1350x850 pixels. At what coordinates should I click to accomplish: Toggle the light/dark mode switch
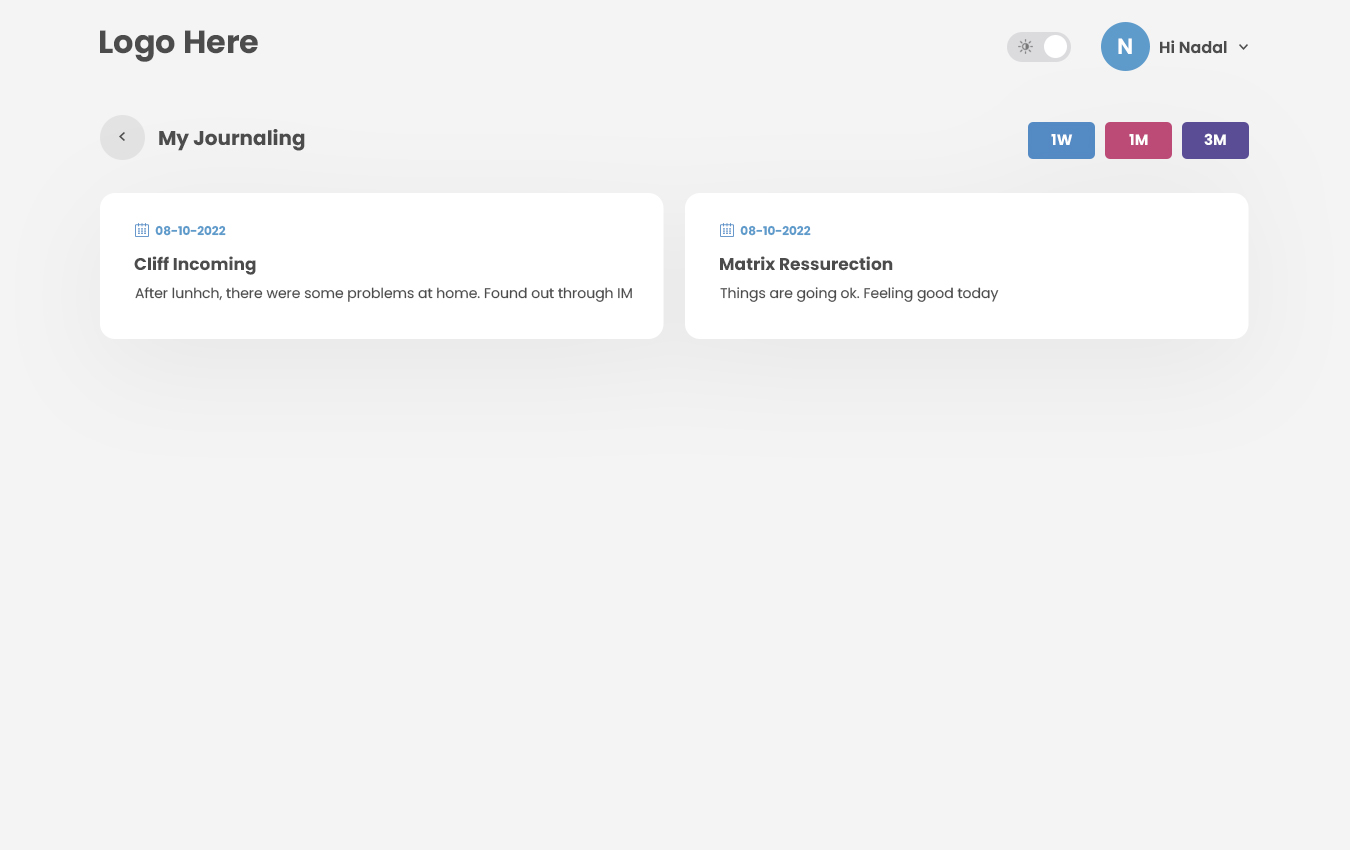click(1039, 47)
